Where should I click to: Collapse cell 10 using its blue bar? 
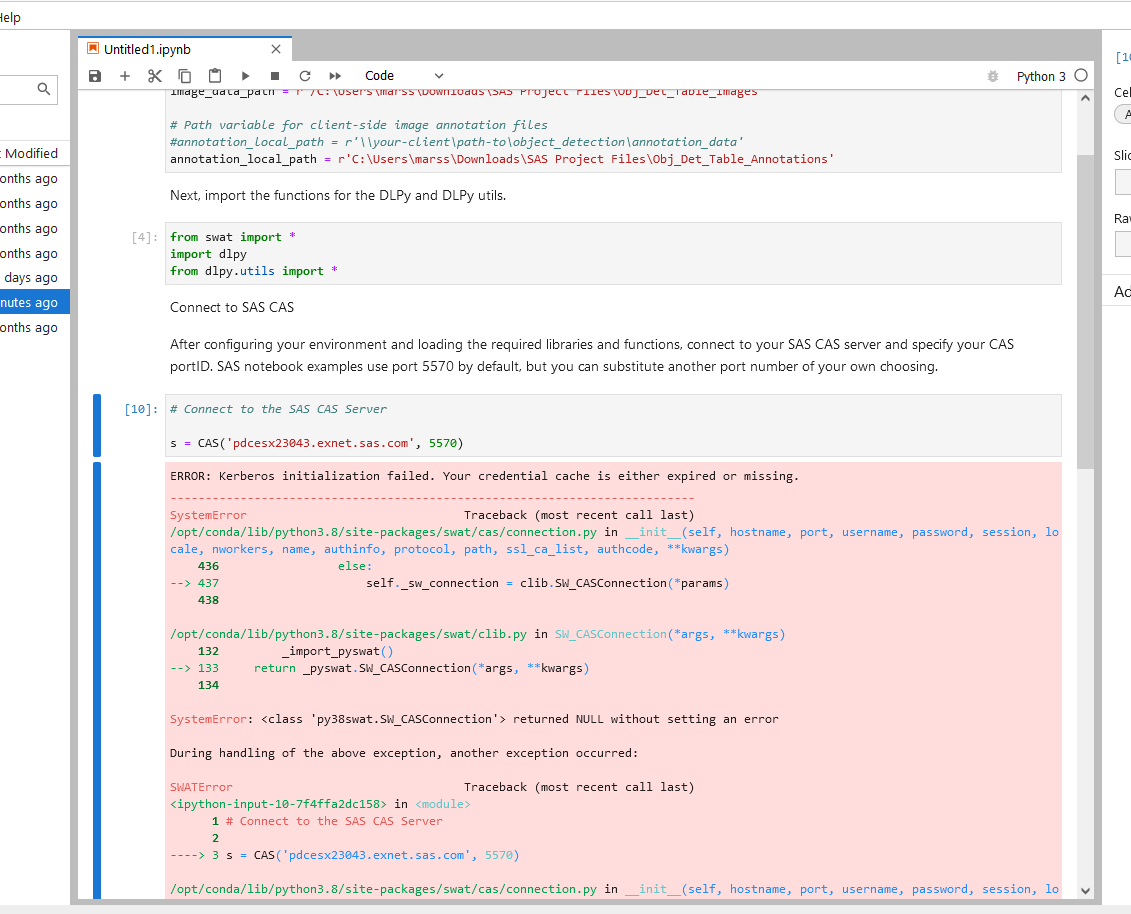coord(97,426)
